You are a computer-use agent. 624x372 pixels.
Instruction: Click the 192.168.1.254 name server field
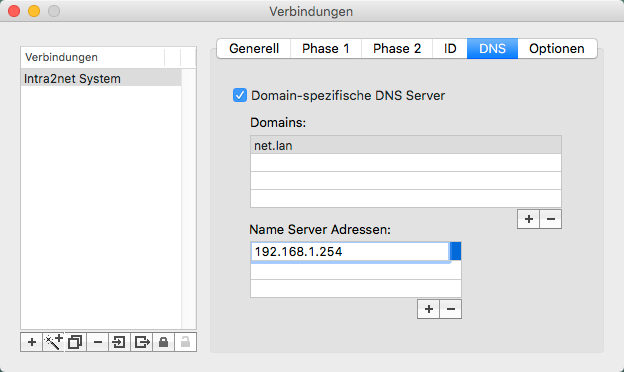coord(350,251)
